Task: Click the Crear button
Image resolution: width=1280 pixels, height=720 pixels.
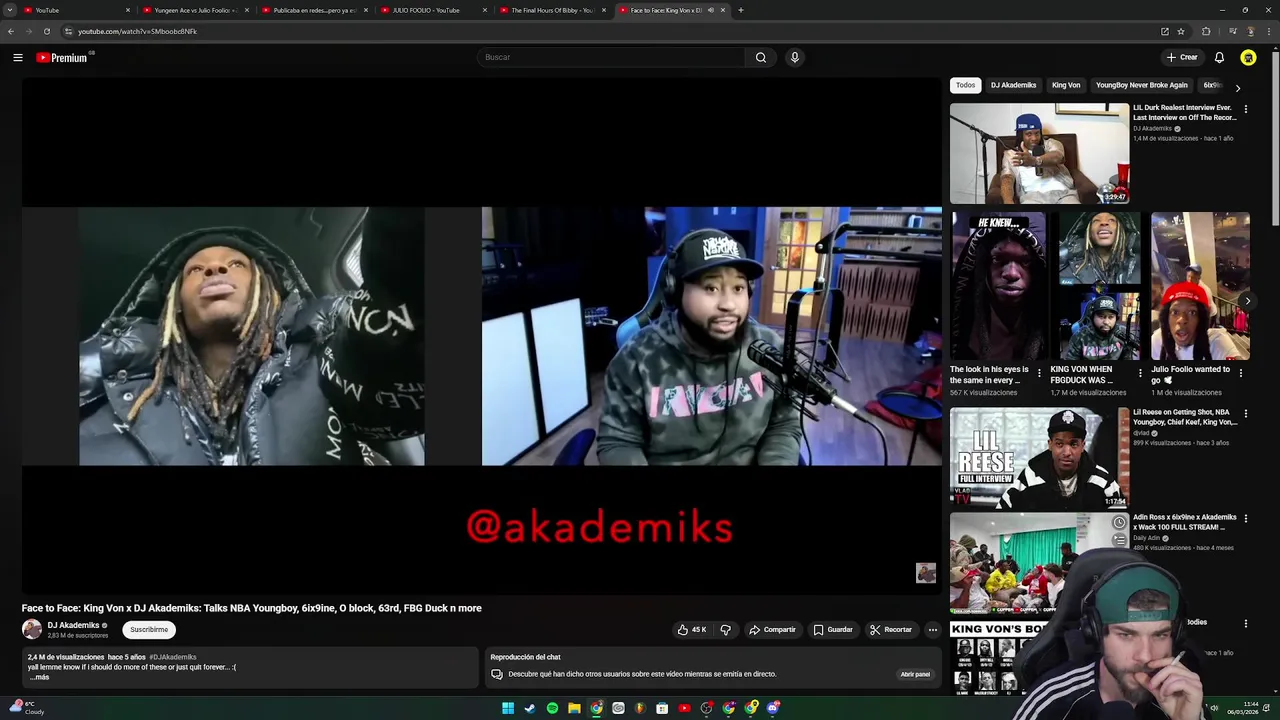Action: pos(1182,58)
